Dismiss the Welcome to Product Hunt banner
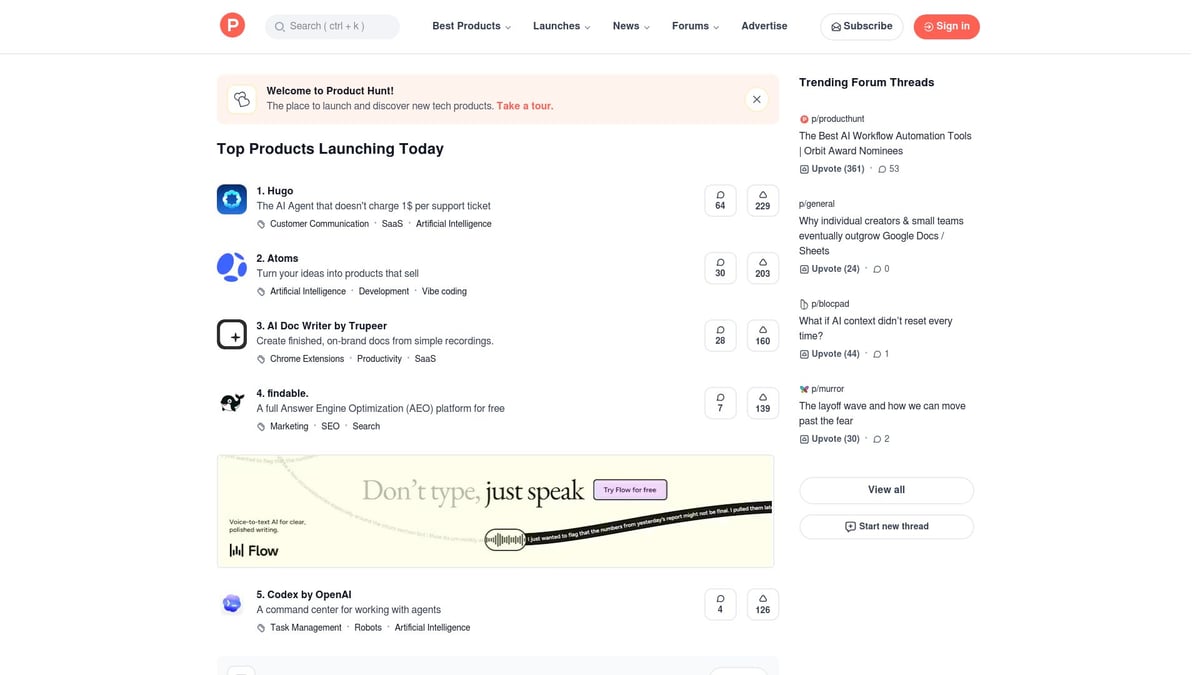Image resolution: width=1200 pixels, height=675 pixels. point(757,99)
